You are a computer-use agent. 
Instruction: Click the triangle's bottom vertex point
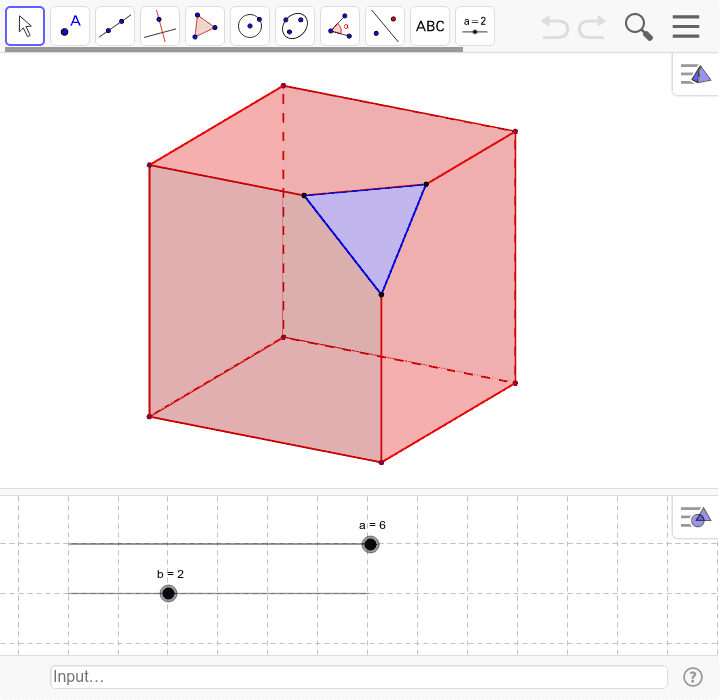point(381,294)
